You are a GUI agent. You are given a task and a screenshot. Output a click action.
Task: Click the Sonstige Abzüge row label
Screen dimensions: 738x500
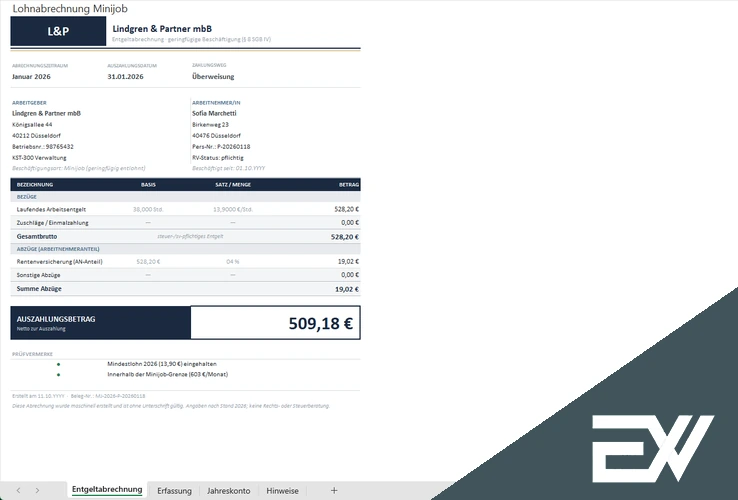point(38,275)
